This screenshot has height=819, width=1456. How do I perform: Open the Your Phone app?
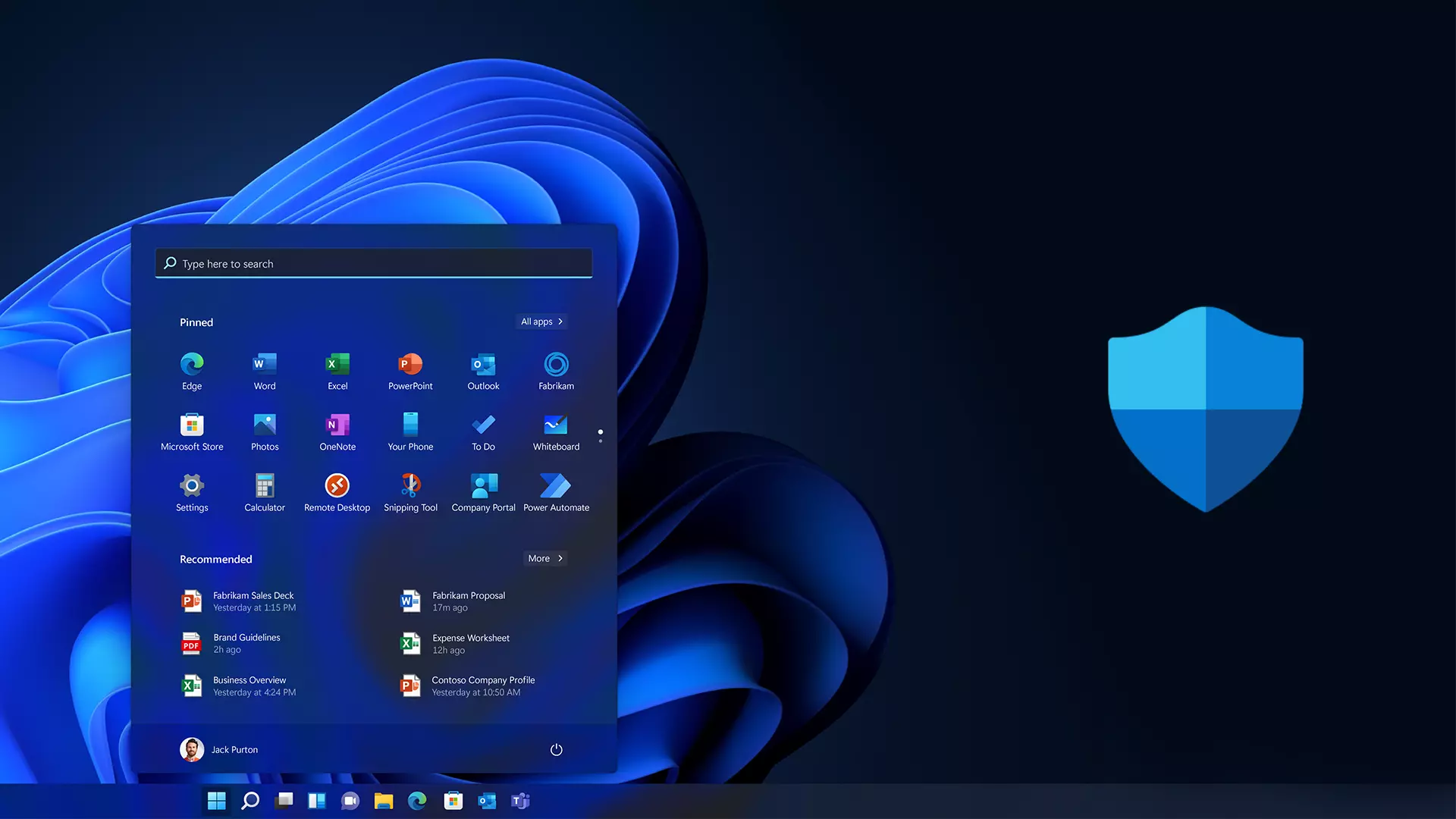tap(410, 431)
